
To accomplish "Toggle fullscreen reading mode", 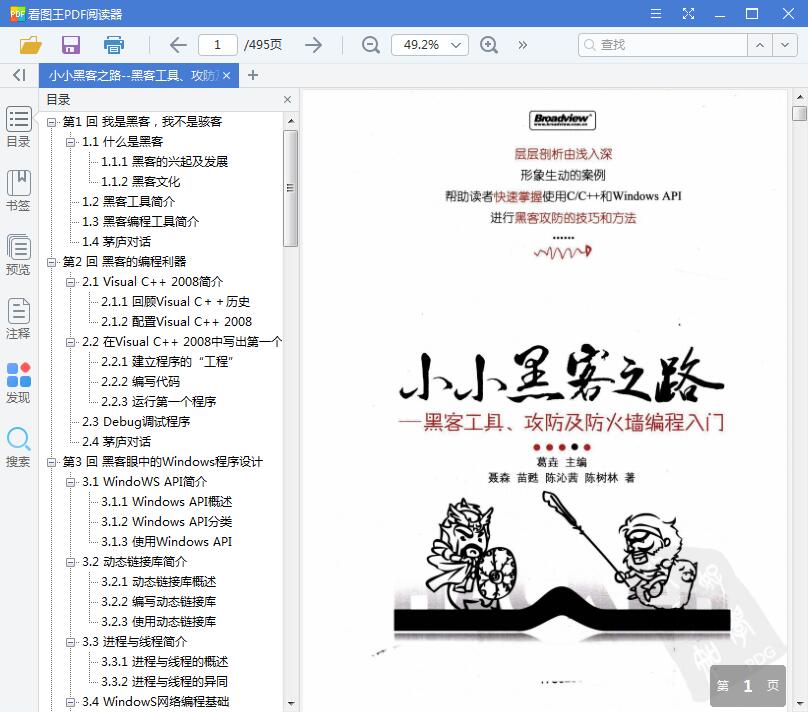I will (690, 13).
